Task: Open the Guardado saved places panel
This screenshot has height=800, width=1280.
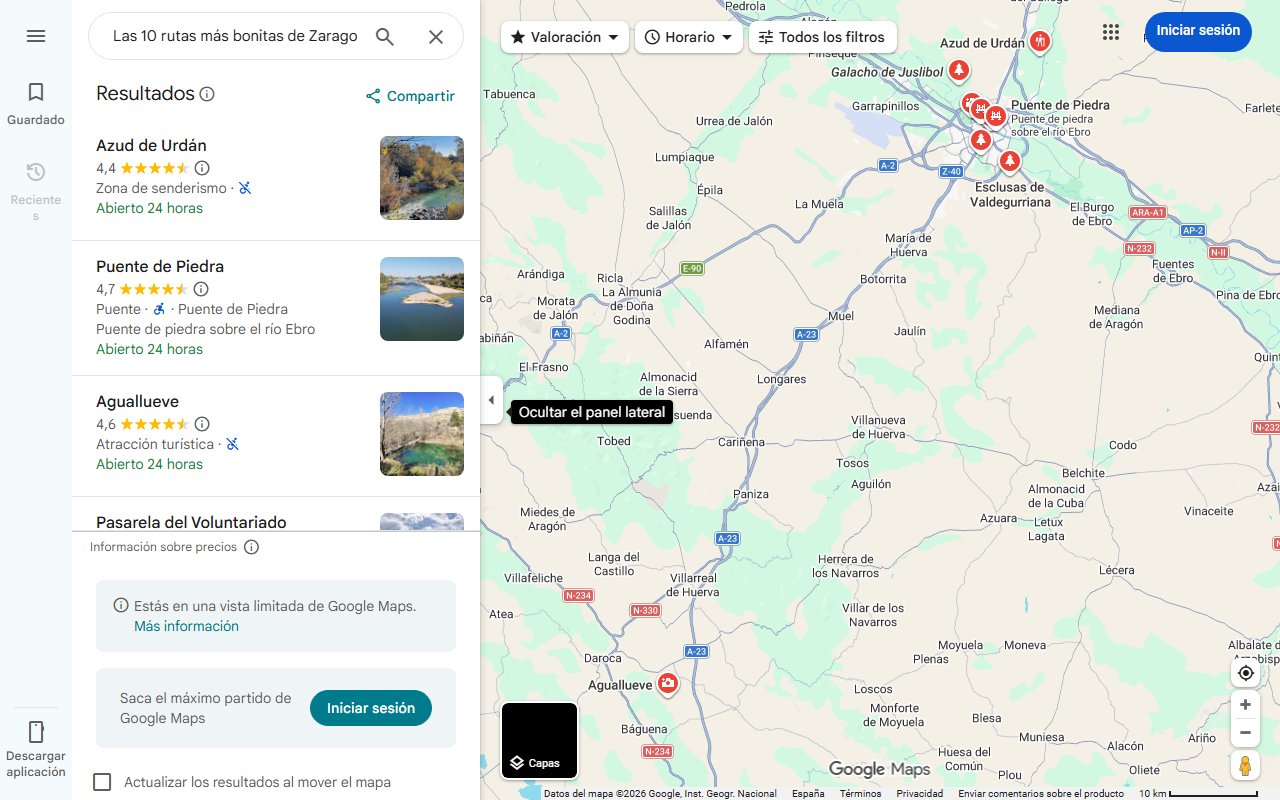Action: point(35,101)
